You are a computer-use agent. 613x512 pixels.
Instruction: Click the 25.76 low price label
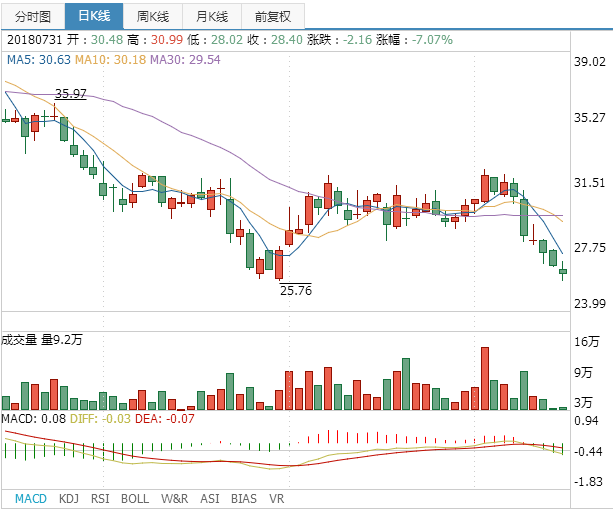click(x=296, y=290)
